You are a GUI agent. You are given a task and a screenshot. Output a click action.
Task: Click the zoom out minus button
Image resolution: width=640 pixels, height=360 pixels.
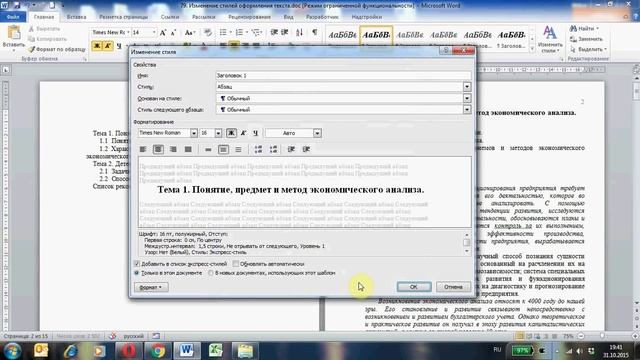pyautogui.click(x=581, y=336)
